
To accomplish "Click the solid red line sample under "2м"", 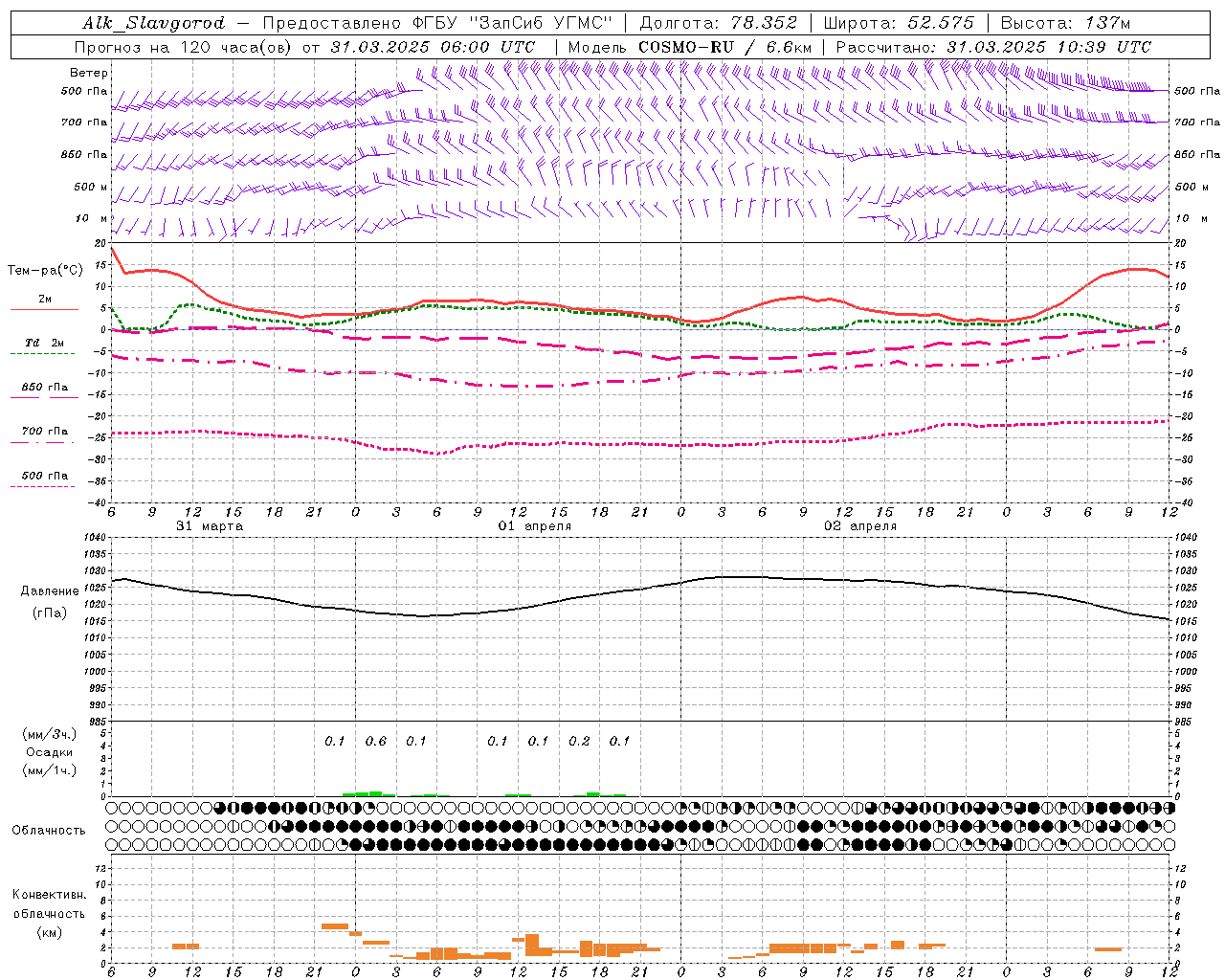I will tap(44, 309).
